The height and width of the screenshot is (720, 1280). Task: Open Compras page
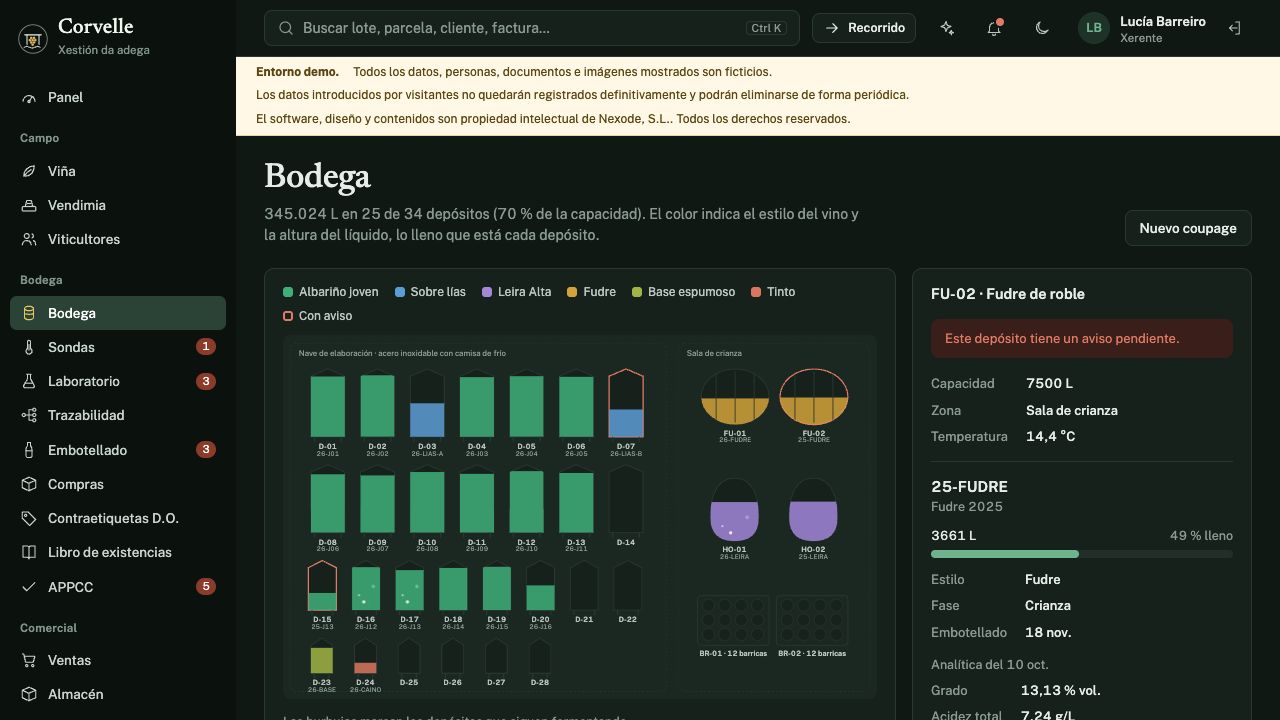point(118,484)
